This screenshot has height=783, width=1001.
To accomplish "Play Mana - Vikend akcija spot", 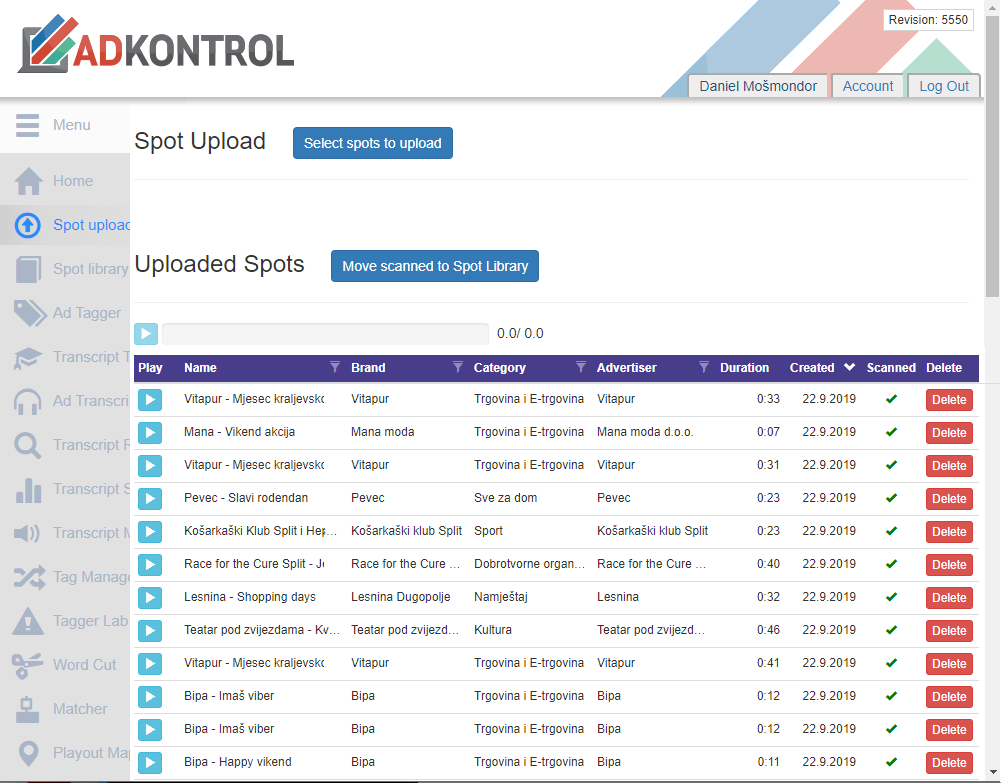I will coord(150,433).
